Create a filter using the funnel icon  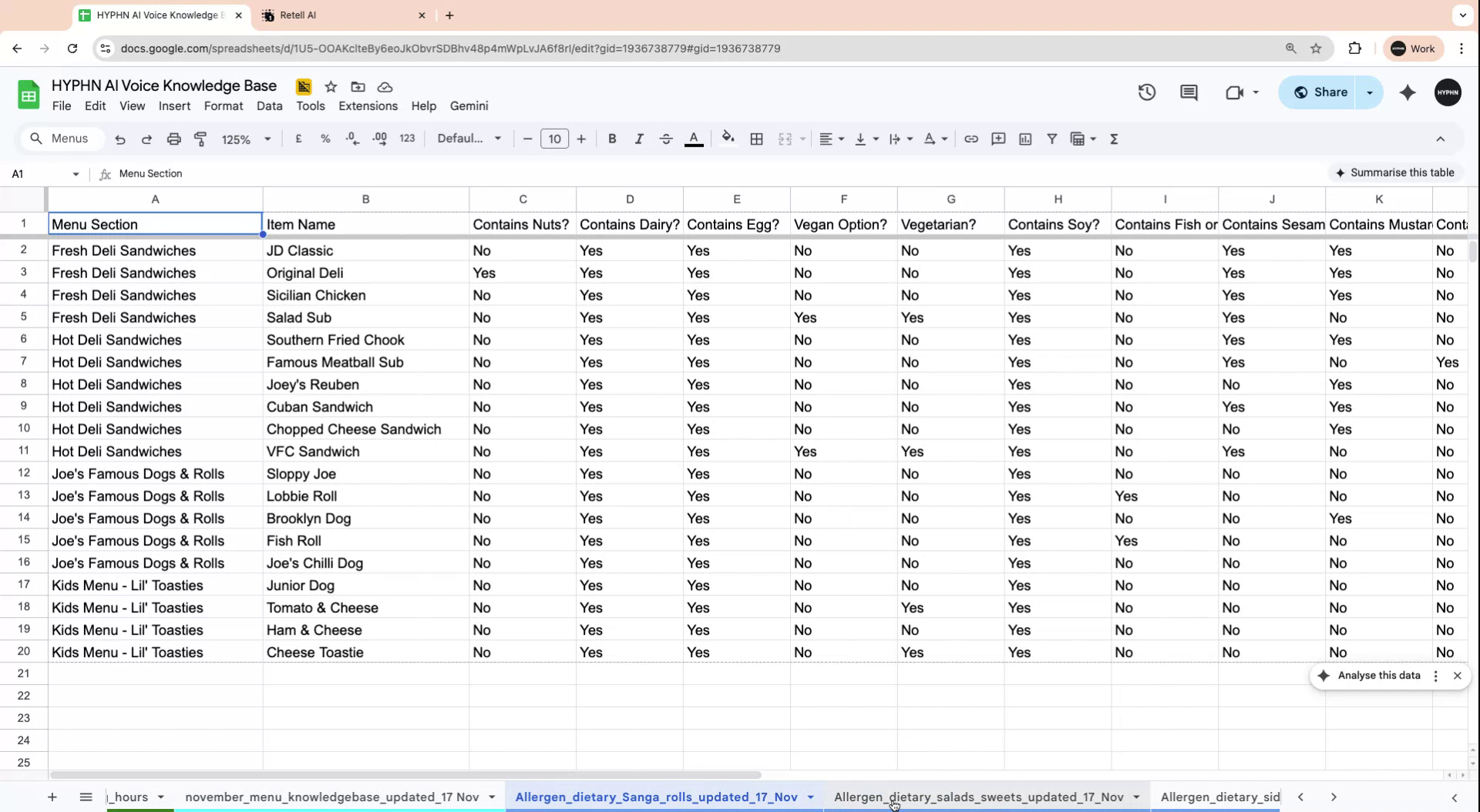pyautogui.click(x=1052, y=139)
